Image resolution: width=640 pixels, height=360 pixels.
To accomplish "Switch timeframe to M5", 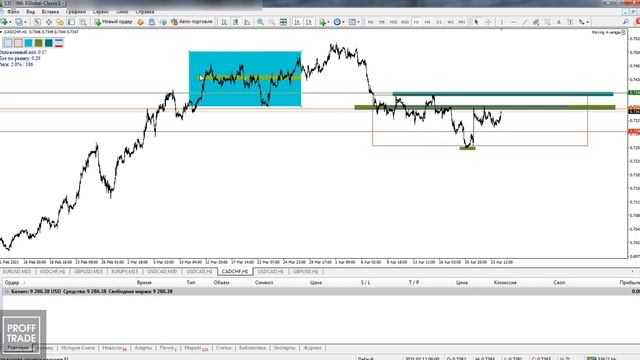I will 382,22.
